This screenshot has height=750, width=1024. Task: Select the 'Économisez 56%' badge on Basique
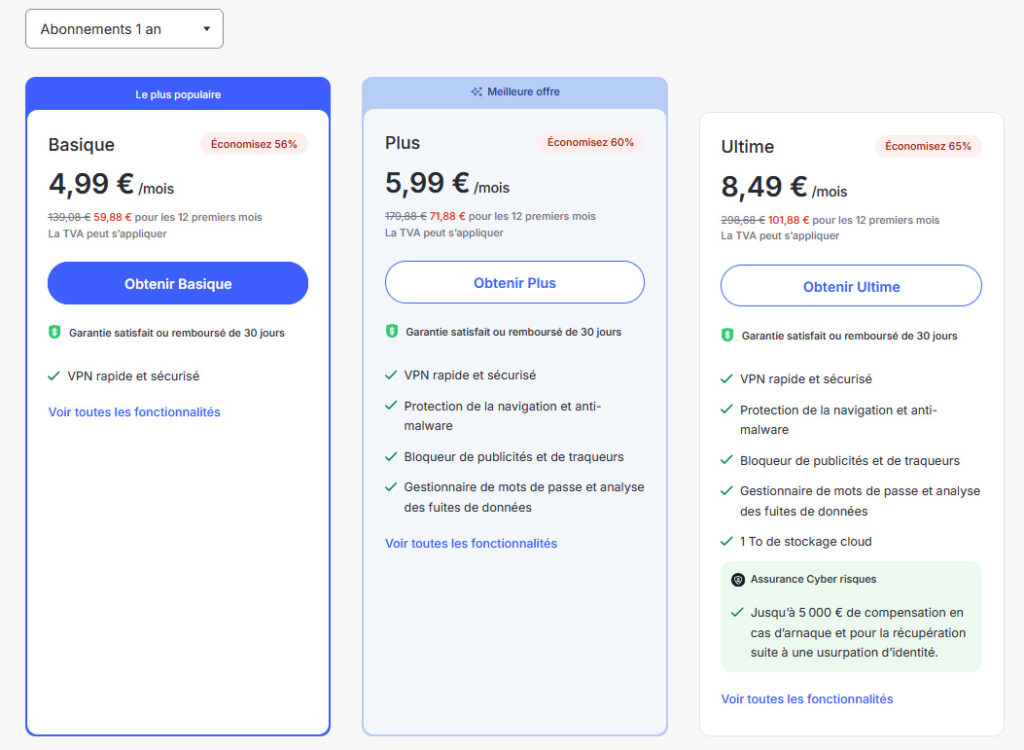[254, 144]
